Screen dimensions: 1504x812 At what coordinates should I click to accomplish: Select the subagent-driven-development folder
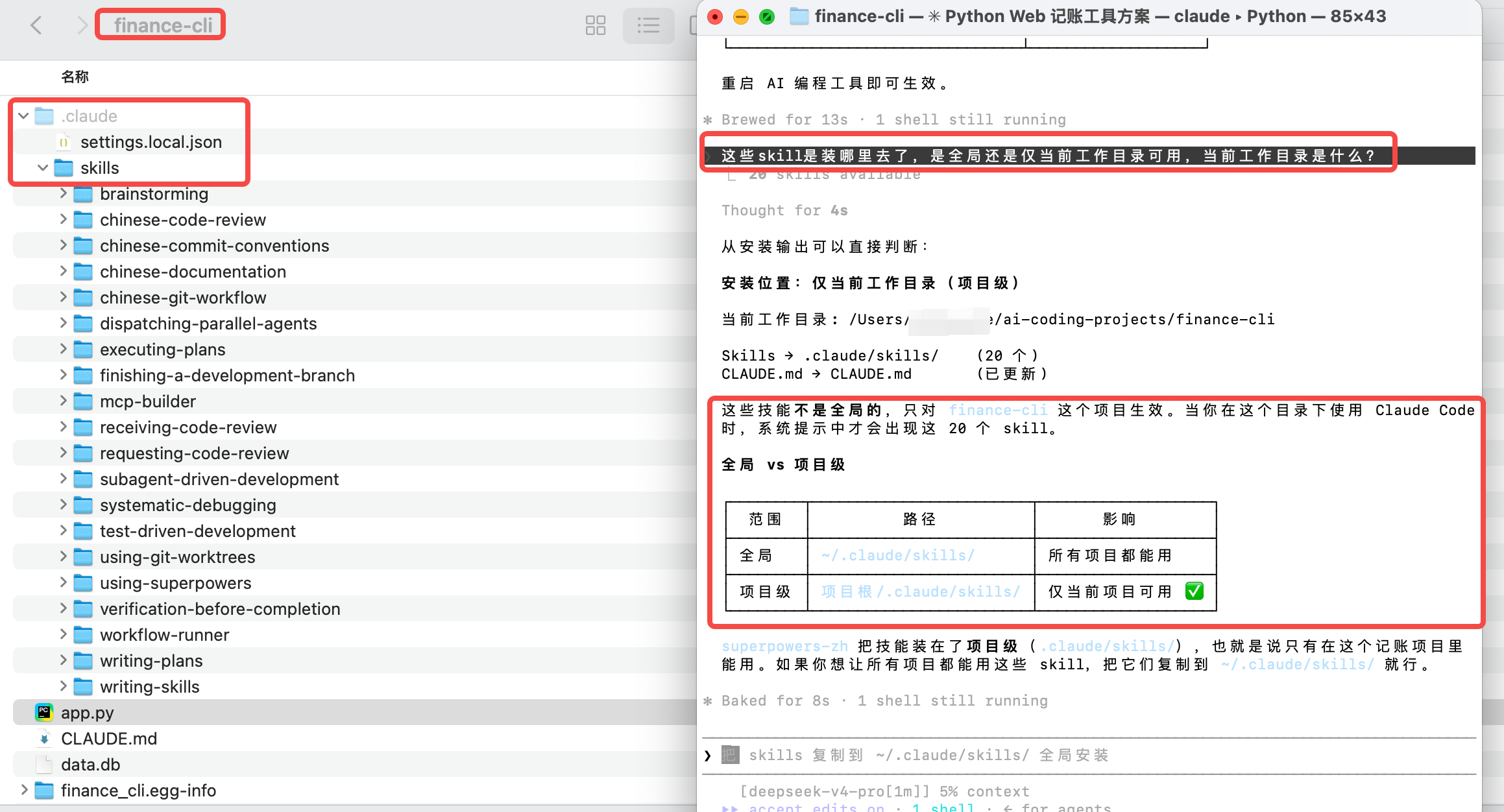click(219, 479)
